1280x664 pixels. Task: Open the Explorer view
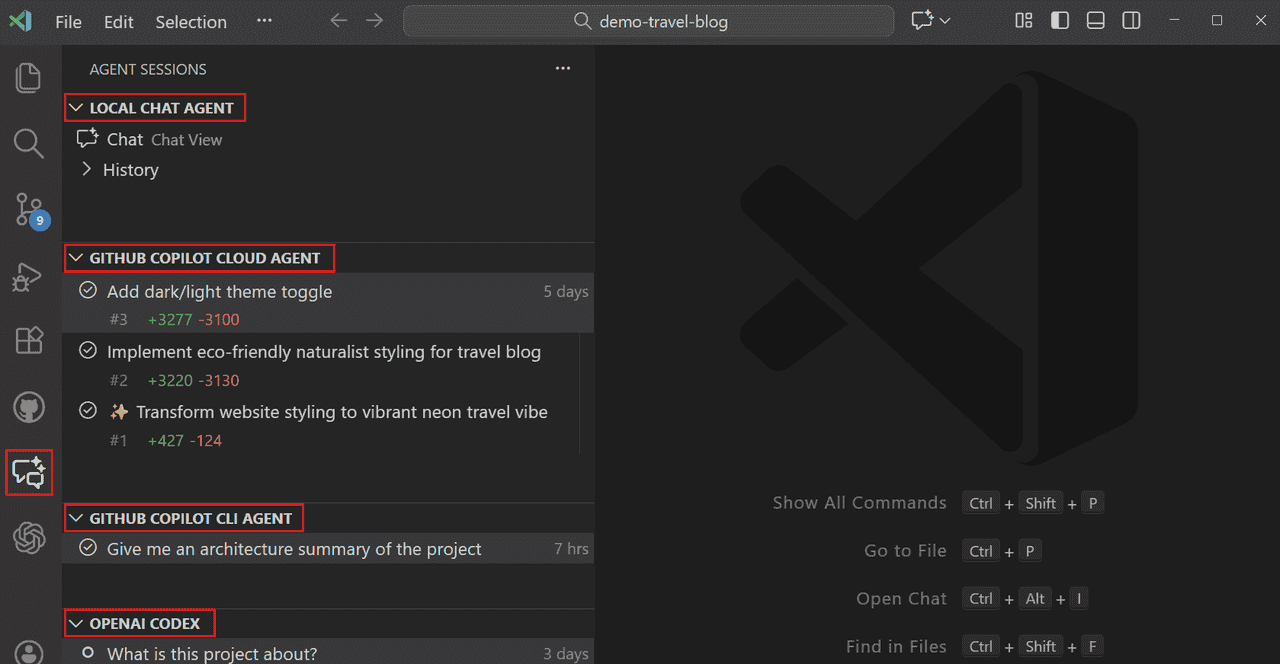[28, 77]
